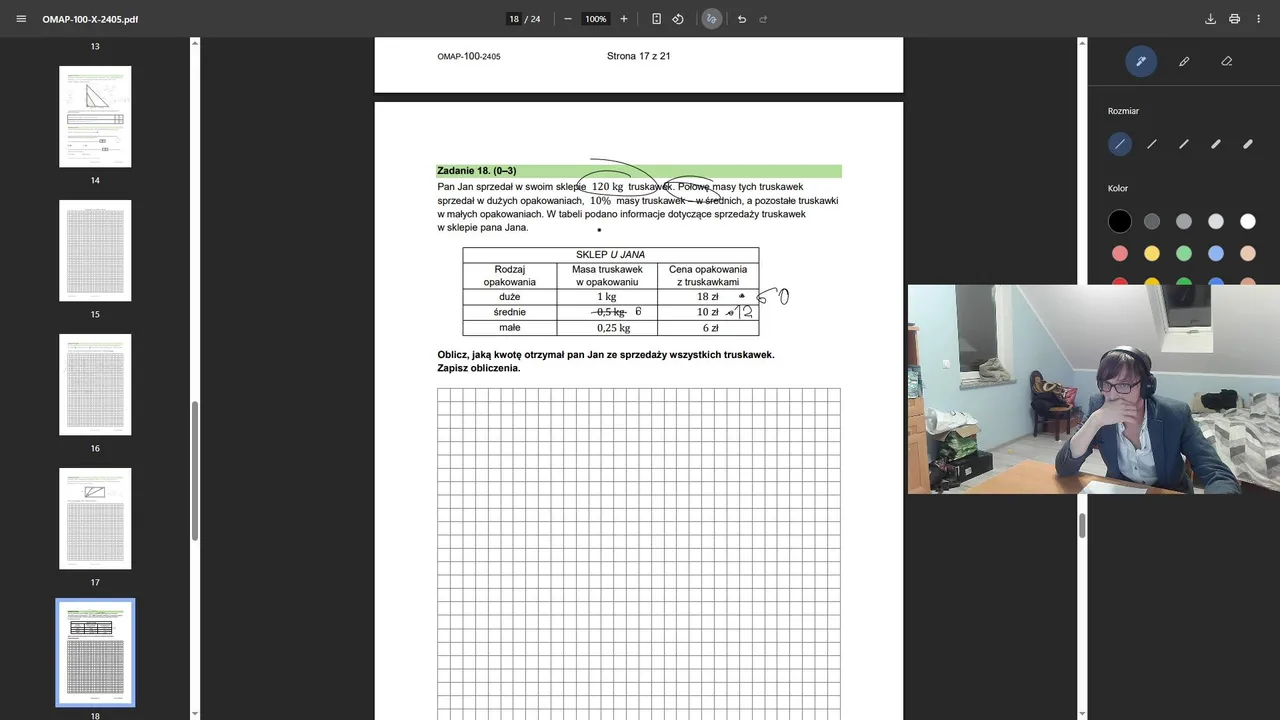
Task: Select the pen drawing tool
Action: point(1141,61)
